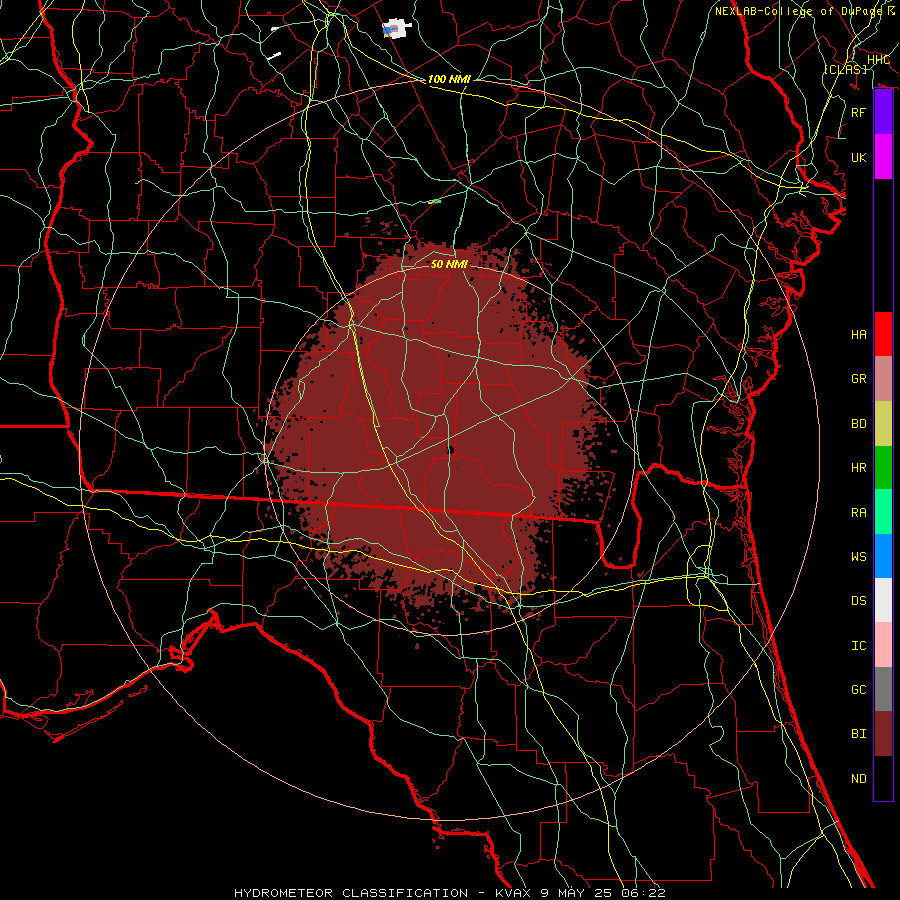This screenshot has height=900, width=900.
Task: Click the Hydrometeor Classification KVAX timestamp caption
Action: [449, 893]
